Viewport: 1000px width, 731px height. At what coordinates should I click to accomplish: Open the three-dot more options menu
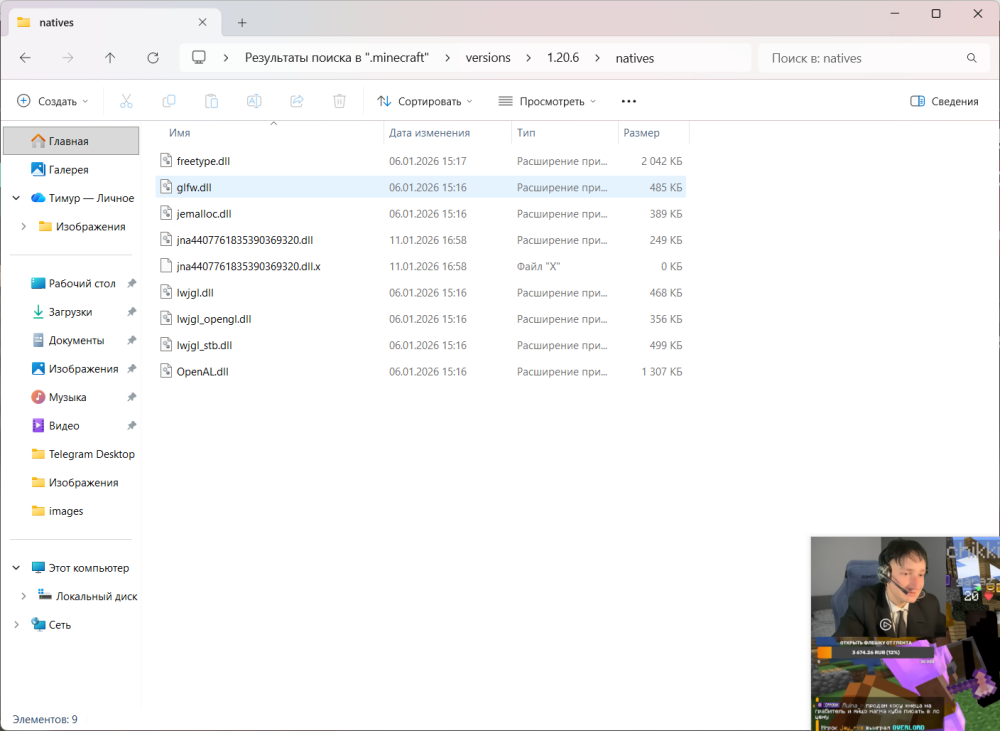[629, 101]
